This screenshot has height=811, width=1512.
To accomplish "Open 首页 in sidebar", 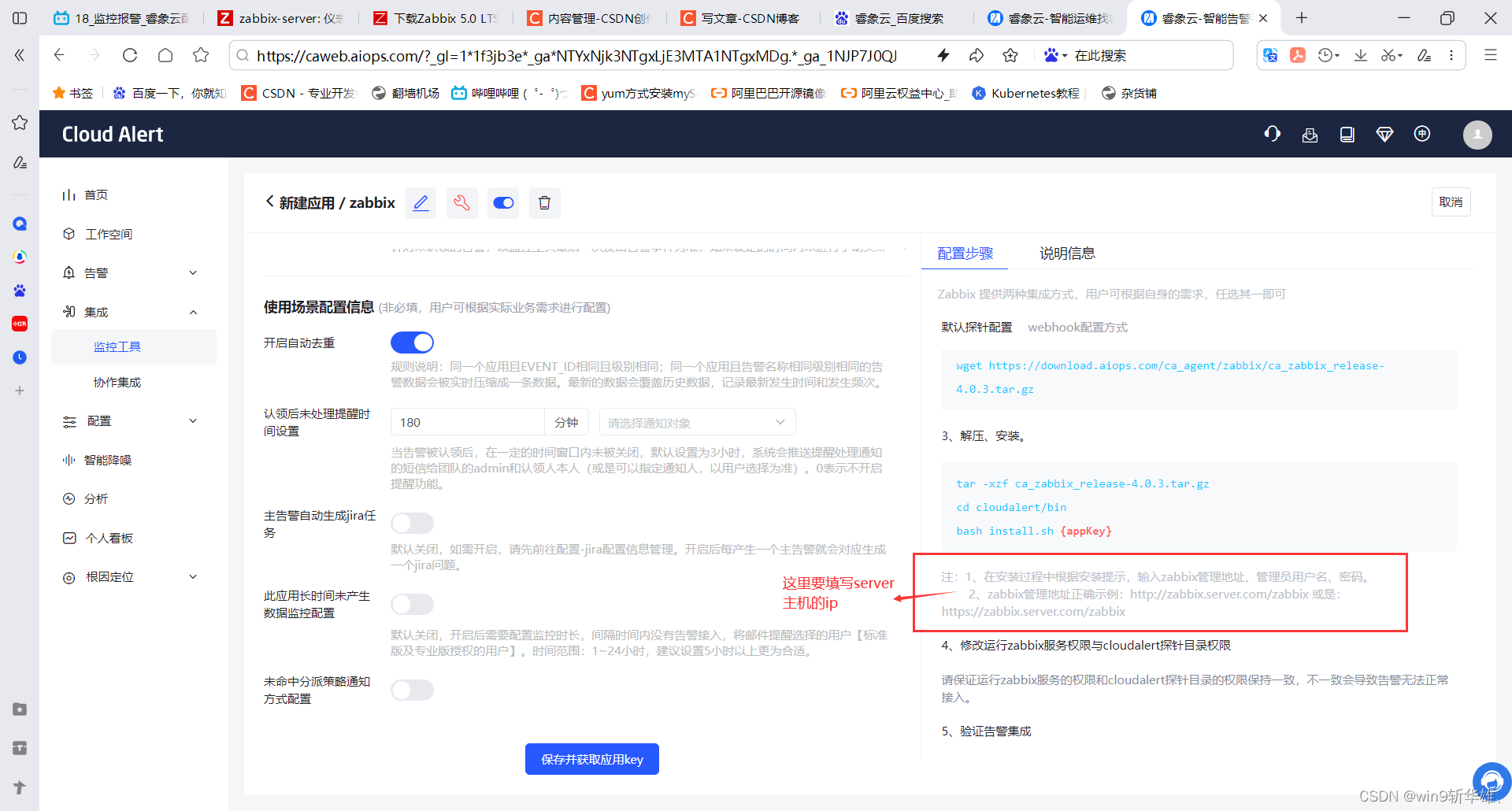I will tap(96, 194).
